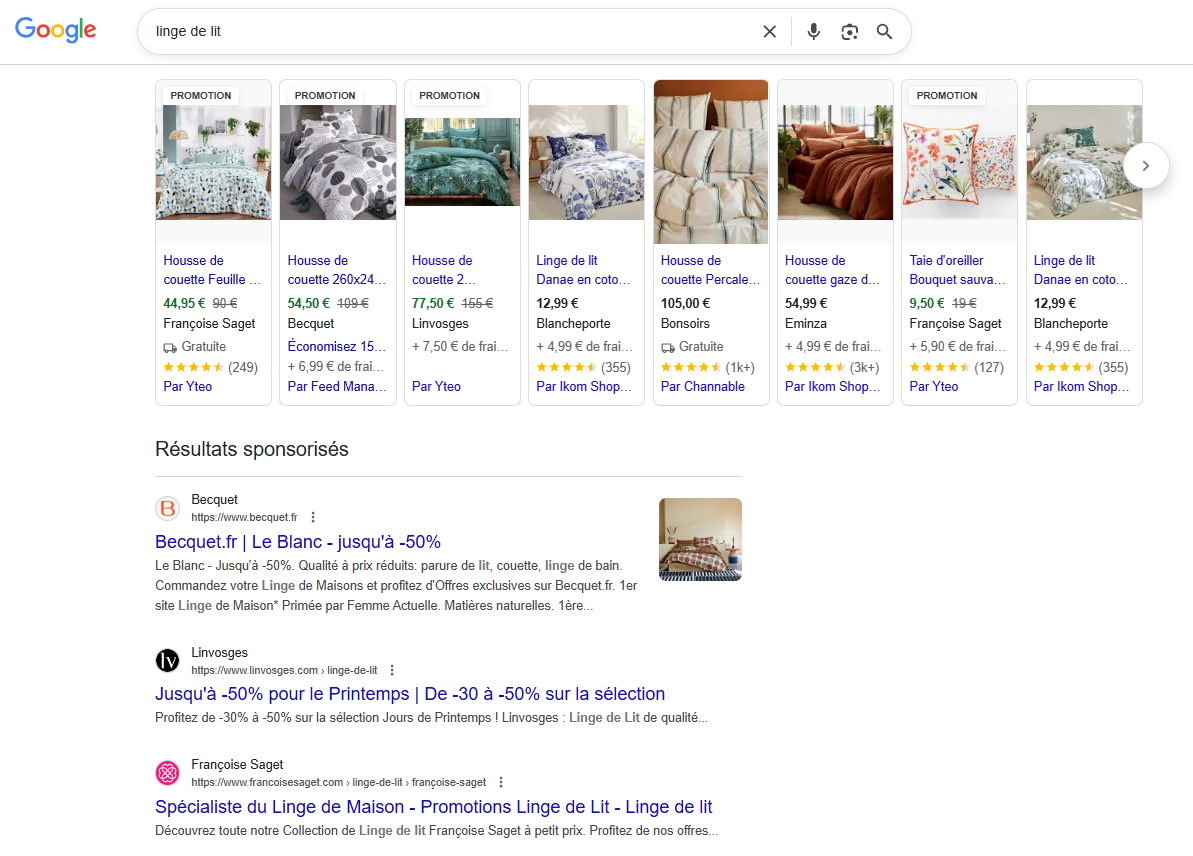The image size is (1193, 856).
Task: Click 'Par Feed Mana…' provider link
Action: [x=336, y=387]
